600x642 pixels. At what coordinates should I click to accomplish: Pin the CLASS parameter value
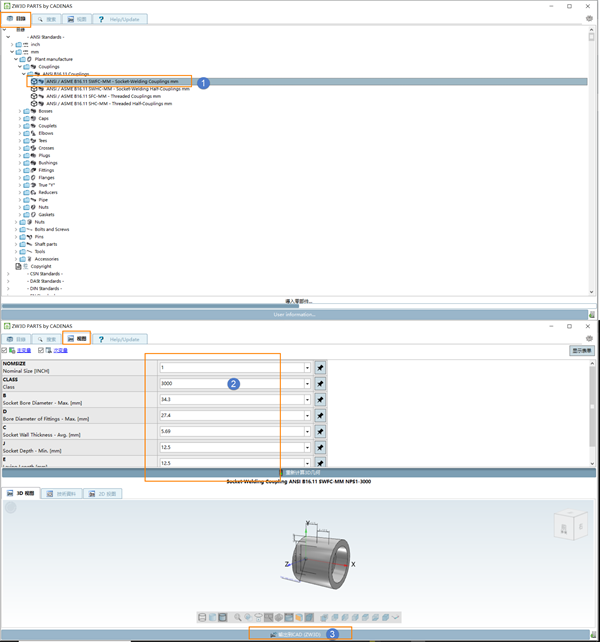coord(320,384)
